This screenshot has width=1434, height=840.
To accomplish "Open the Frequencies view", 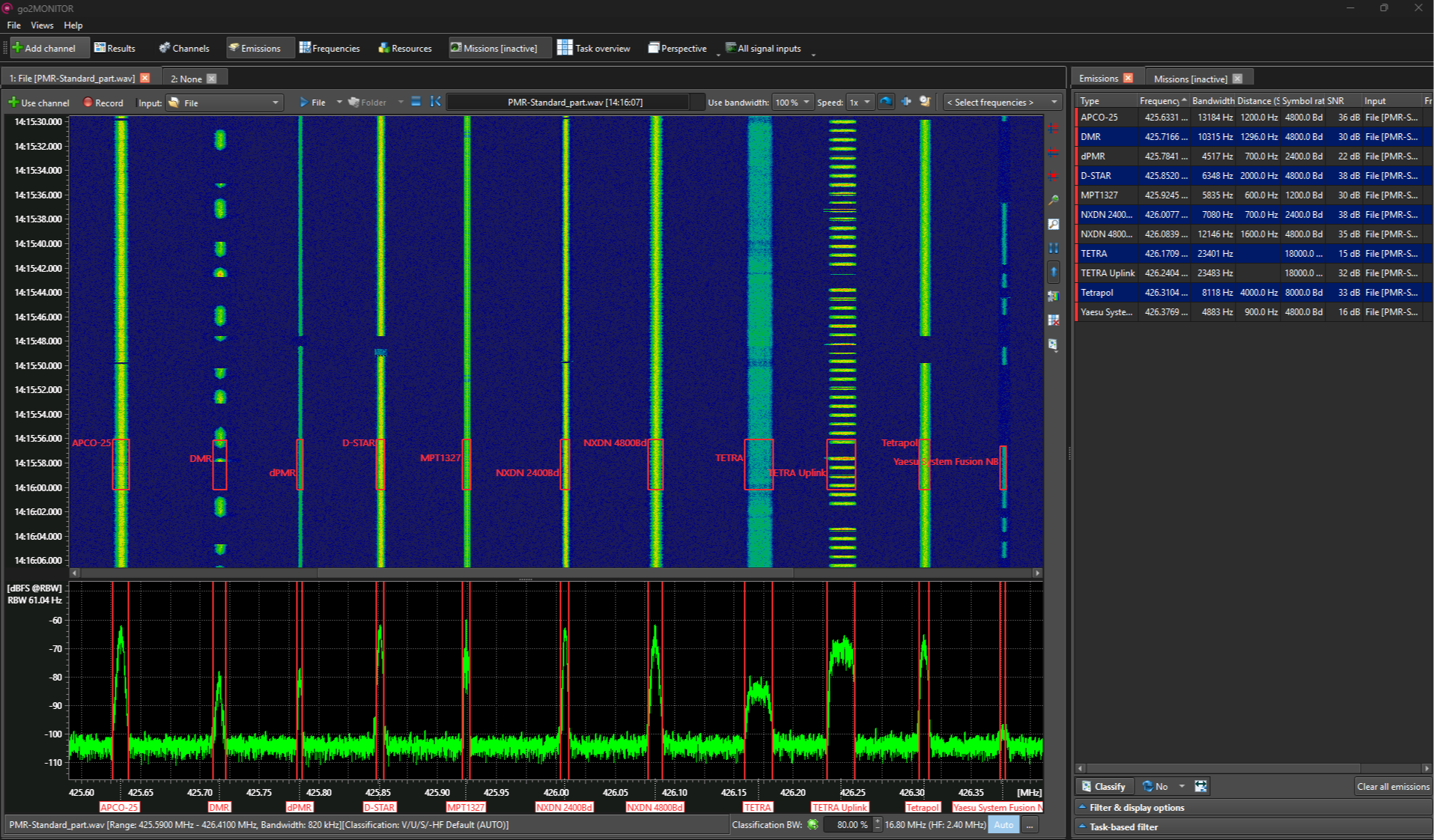I will (x=329, y=48).
